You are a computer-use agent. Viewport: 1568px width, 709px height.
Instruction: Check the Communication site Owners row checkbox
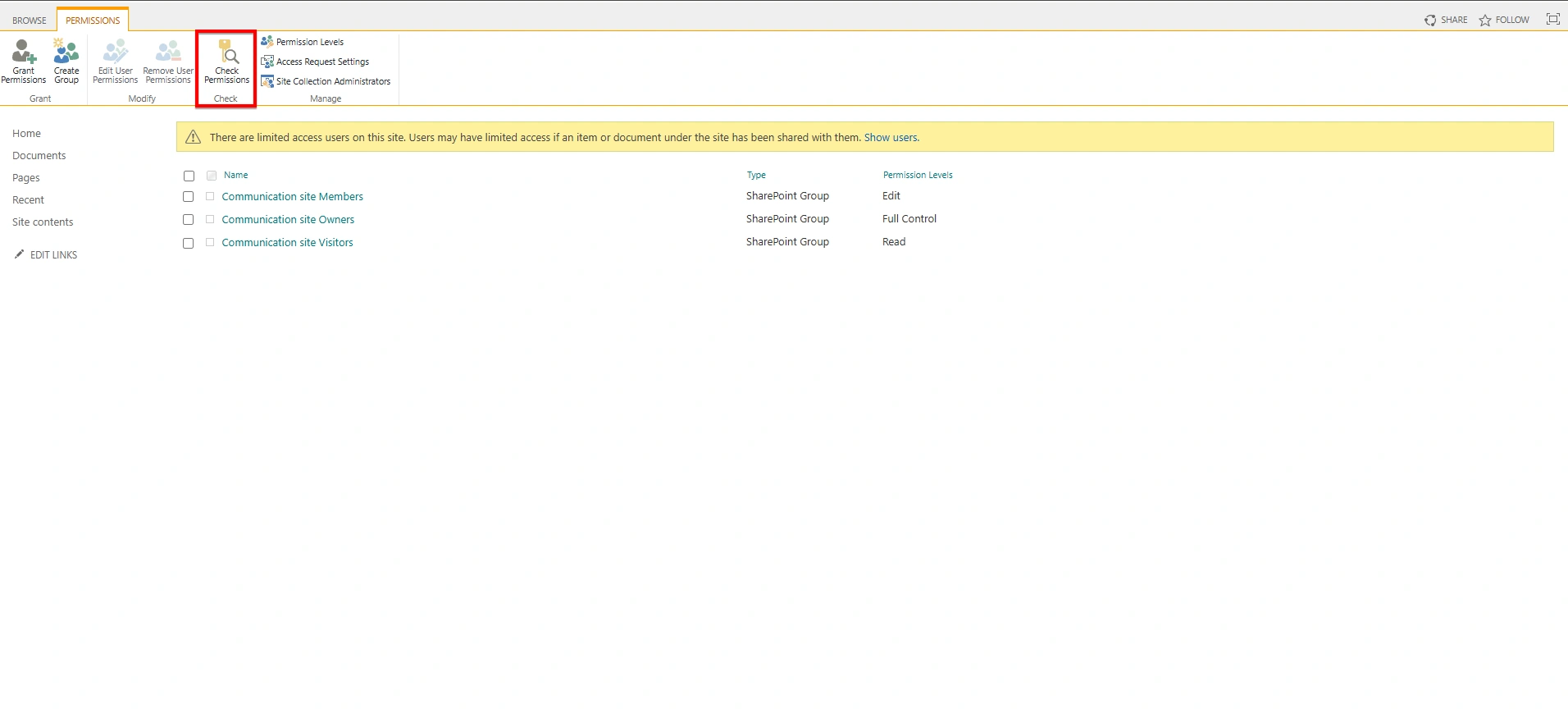188,220
